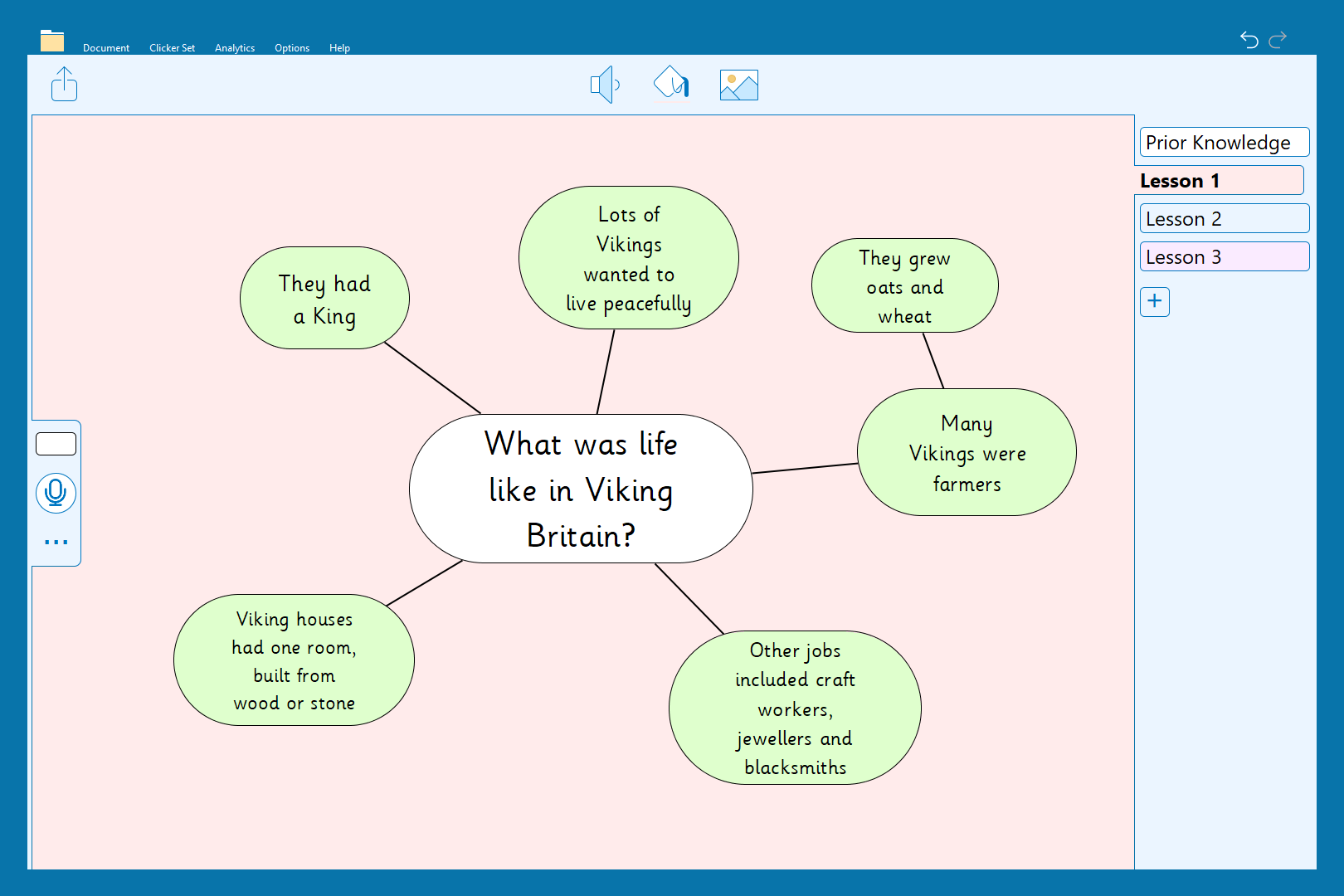Click the share/export icon
1344x896 pixels.
[x=64, y=85]
